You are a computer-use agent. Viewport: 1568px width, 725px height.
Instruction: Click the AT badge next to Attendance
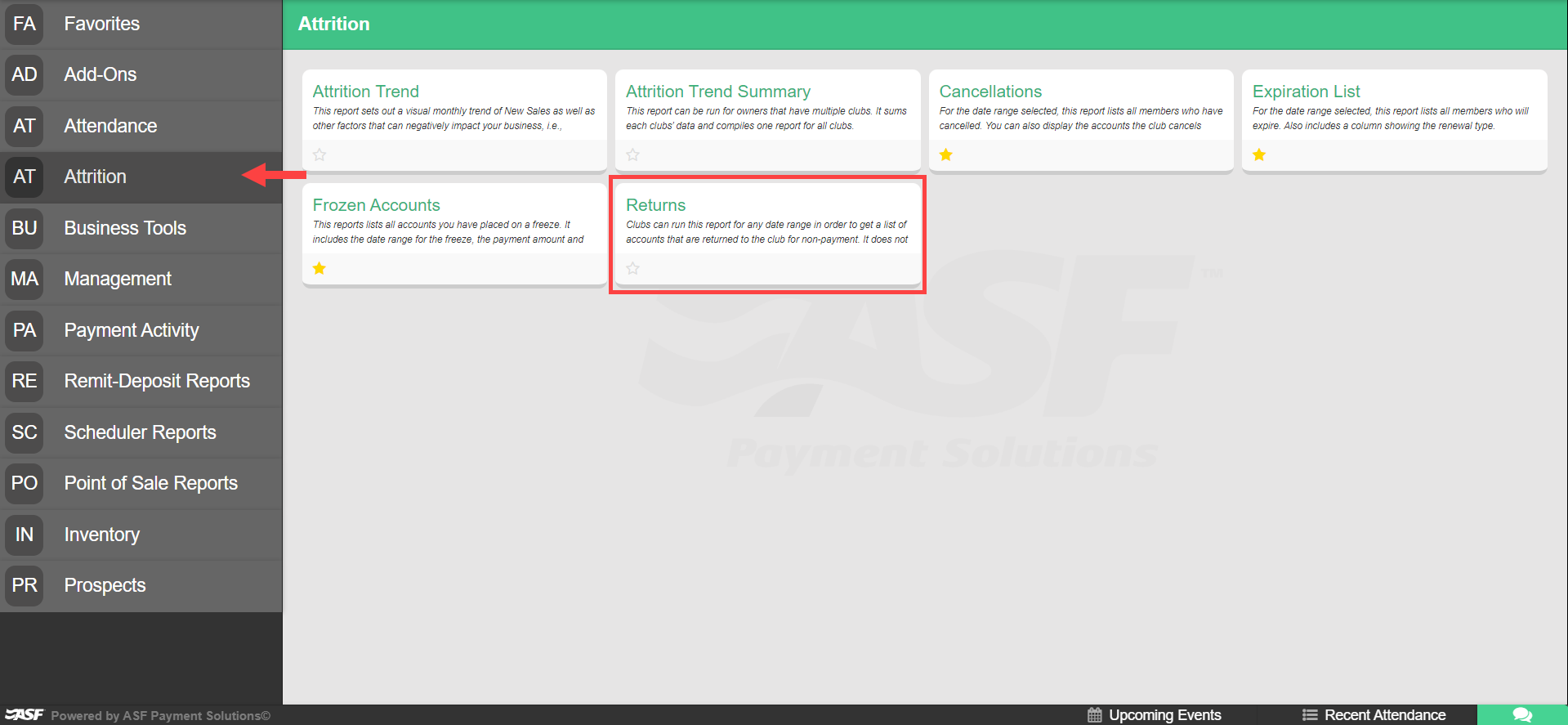[24, 126]
